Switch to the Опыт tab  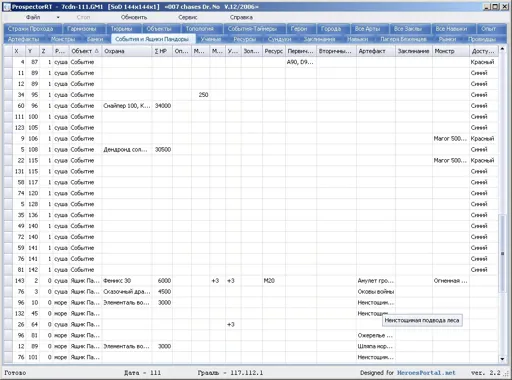pyautogui.click(x=491, y=29)
